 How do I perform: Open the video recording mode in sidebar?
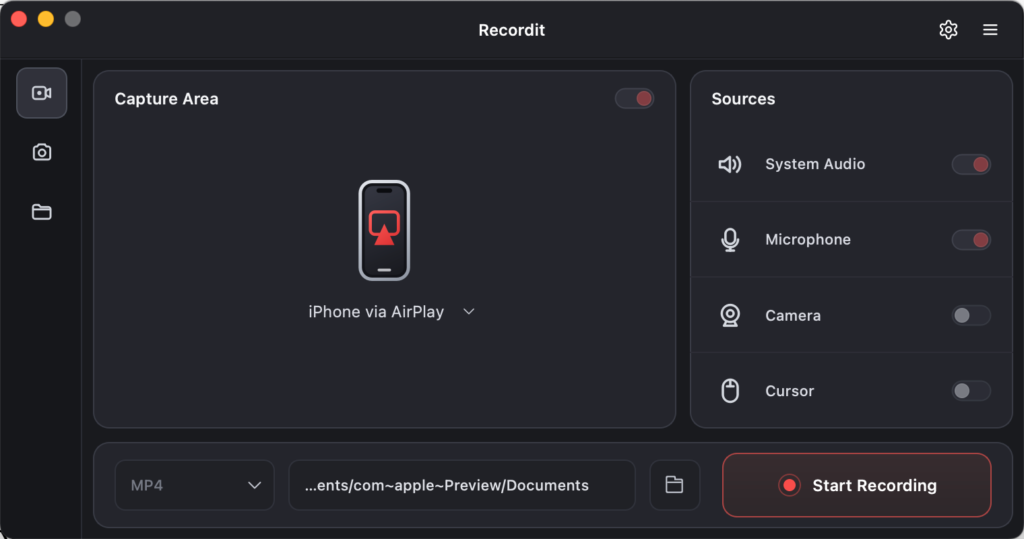(42, 93)
